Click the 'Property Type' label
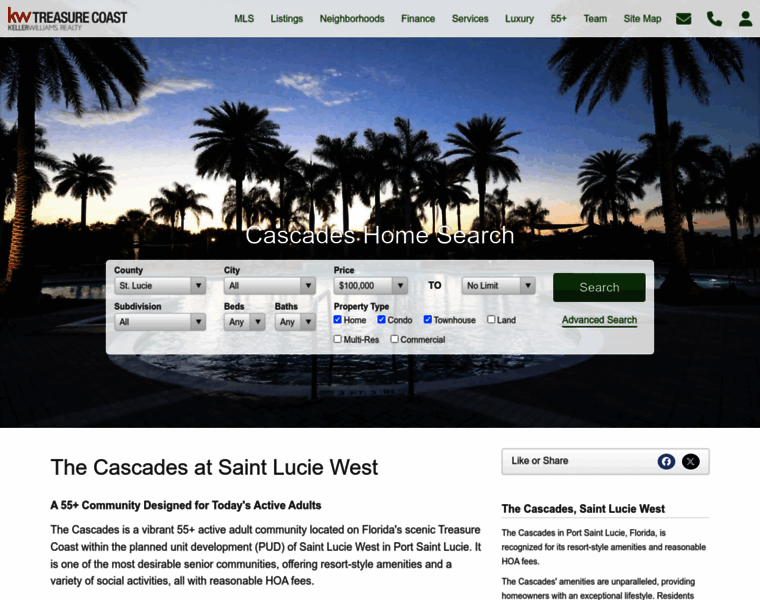Viewport: 760px width, 600px height. pyautogui.click(x=362, y=306)
